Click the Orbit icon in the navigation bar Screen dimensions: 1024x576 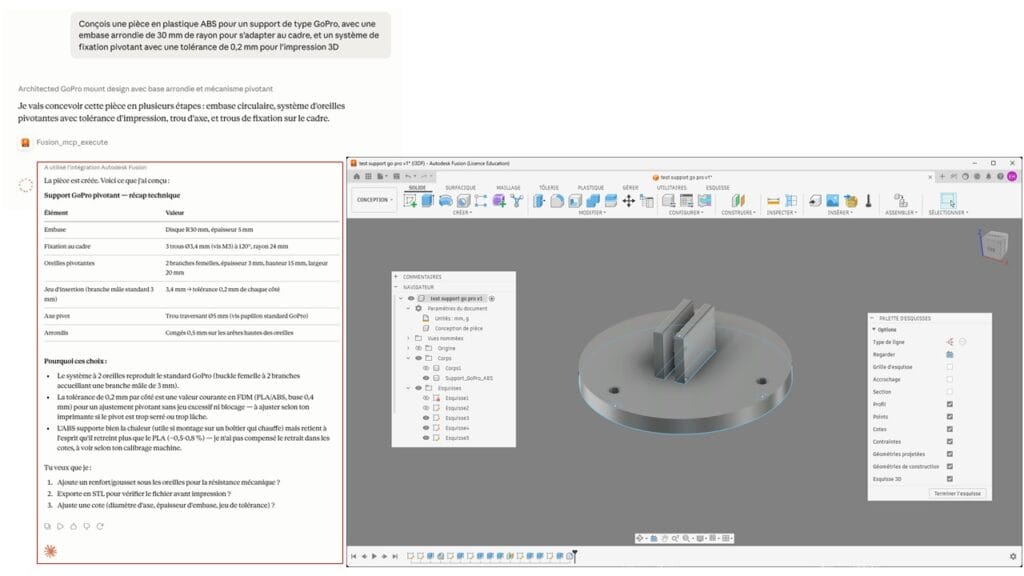pos(640,538)
